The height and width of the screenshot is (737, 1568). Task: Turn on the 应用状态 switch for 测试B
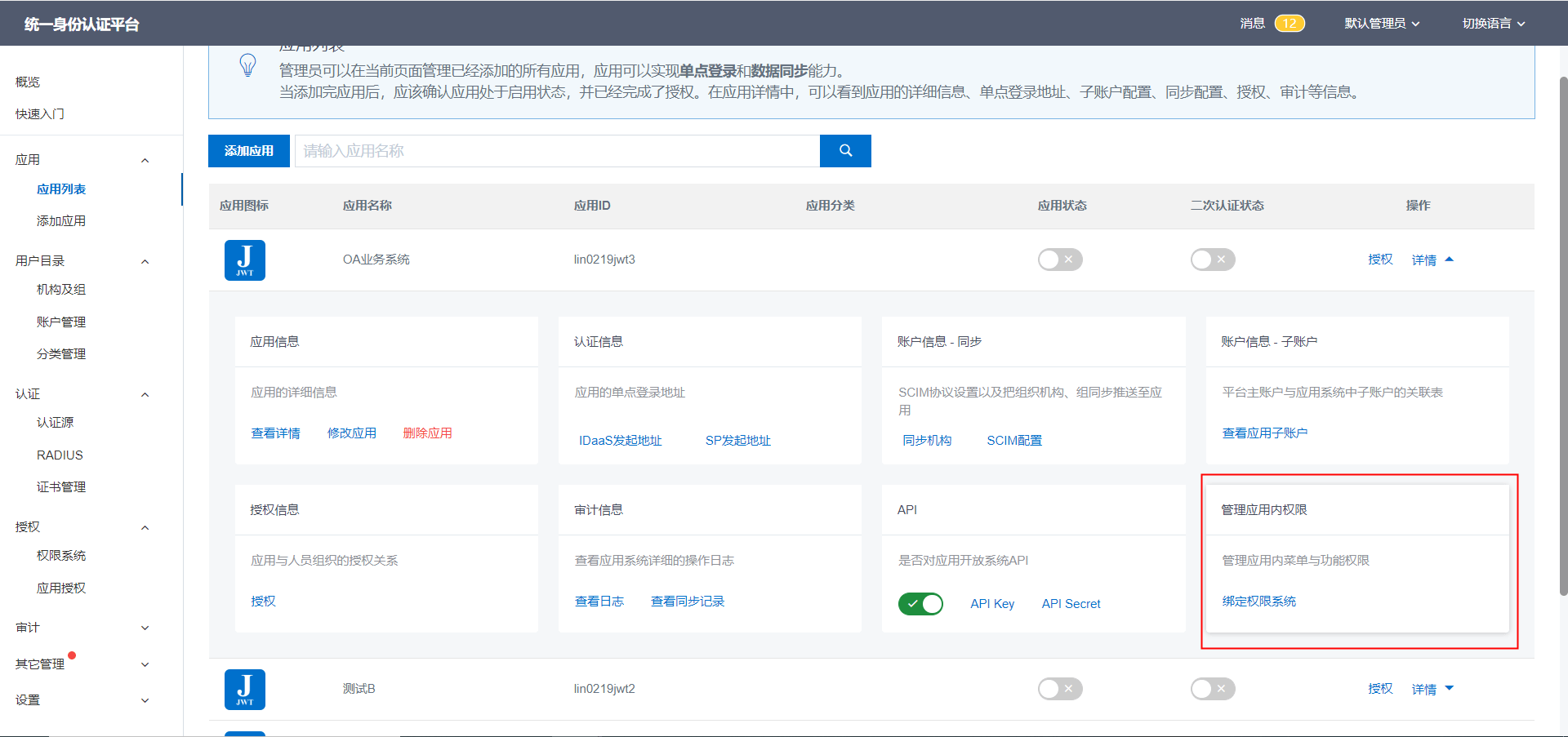[1059, 689]
